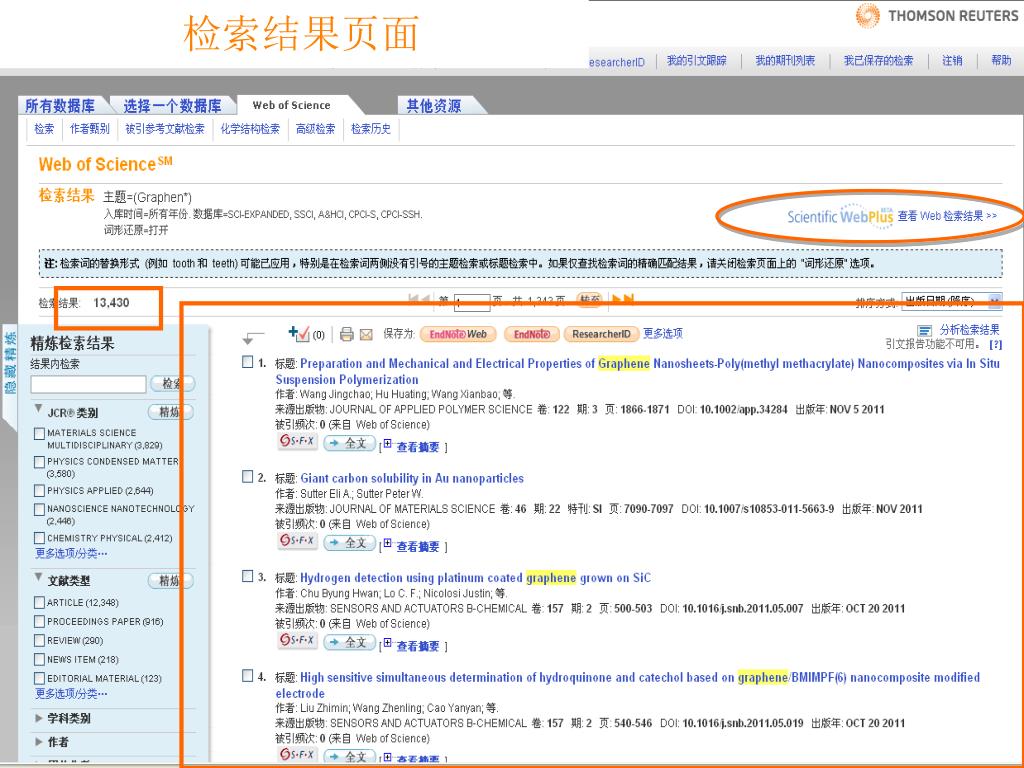The width and height of the screenshot is (1024, 768).
Task: Select checkbox for result 3 Hydrogen detection
Action: [248, 576]
